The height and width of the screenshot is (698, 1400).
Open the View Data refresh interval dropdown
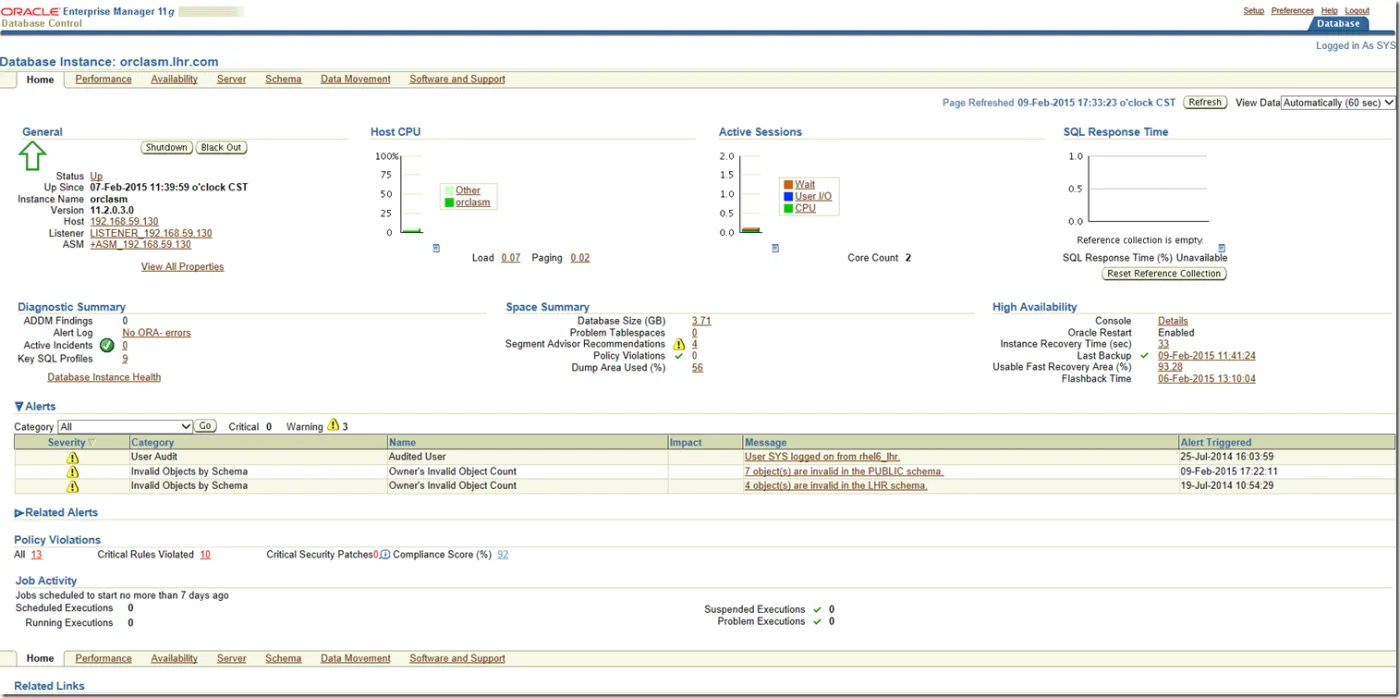click(1337, 103)
